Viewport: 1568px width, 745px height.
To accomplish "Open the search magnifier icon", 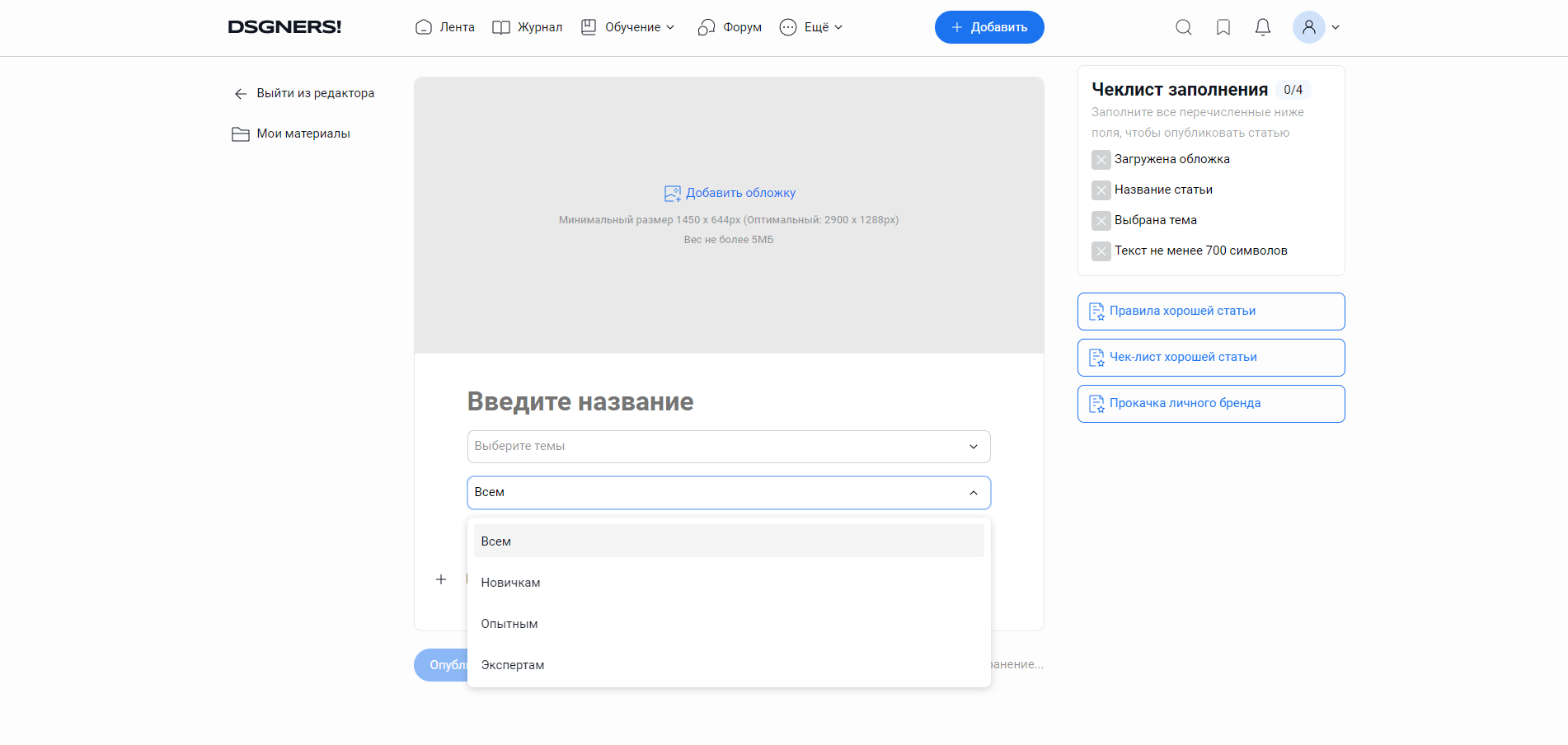I will 1183,27.
